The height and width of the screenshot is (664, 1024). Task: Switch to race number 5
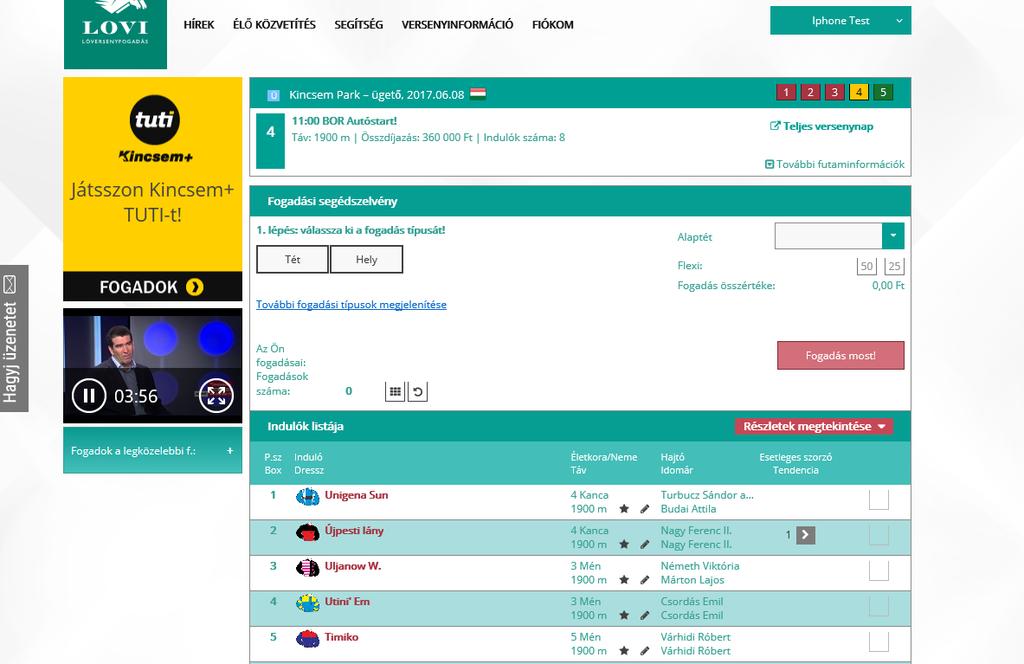(883, 92)
